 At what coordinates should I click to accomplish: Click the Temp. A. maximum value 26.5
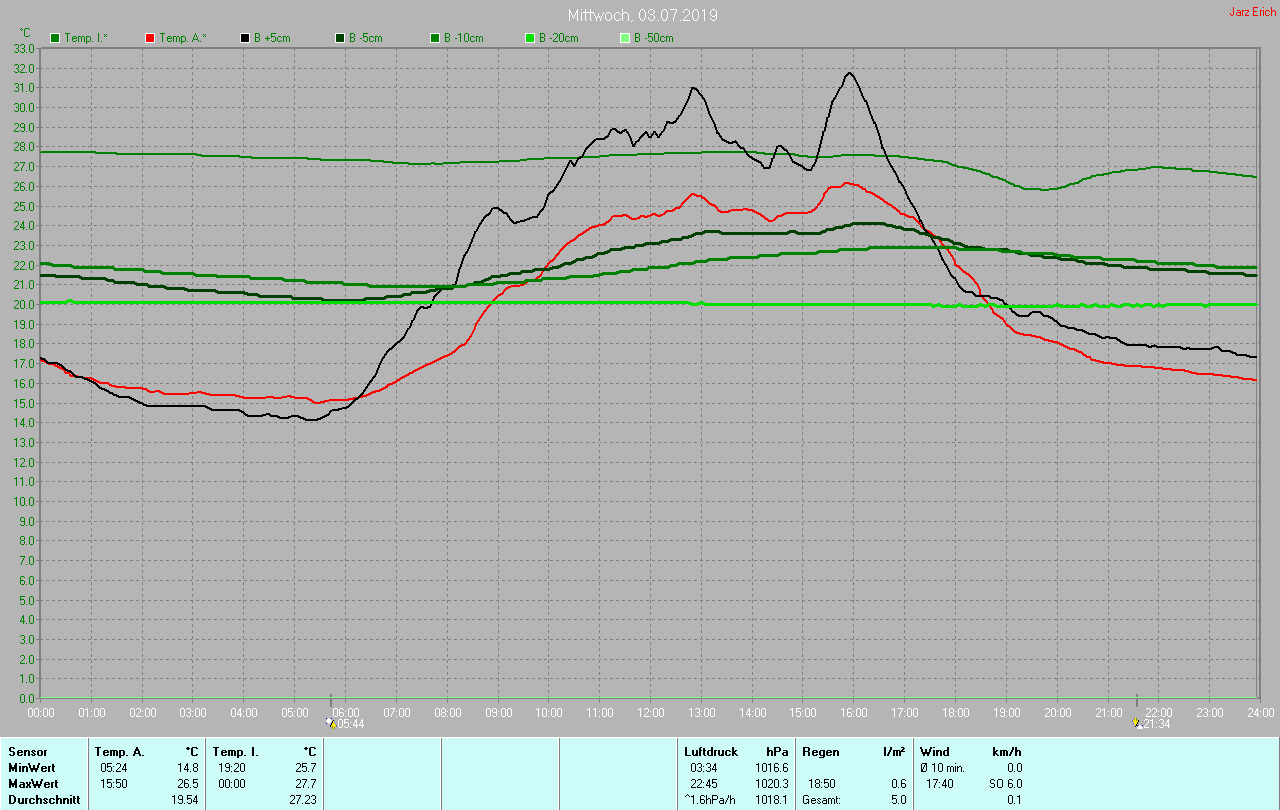[189, 783]
